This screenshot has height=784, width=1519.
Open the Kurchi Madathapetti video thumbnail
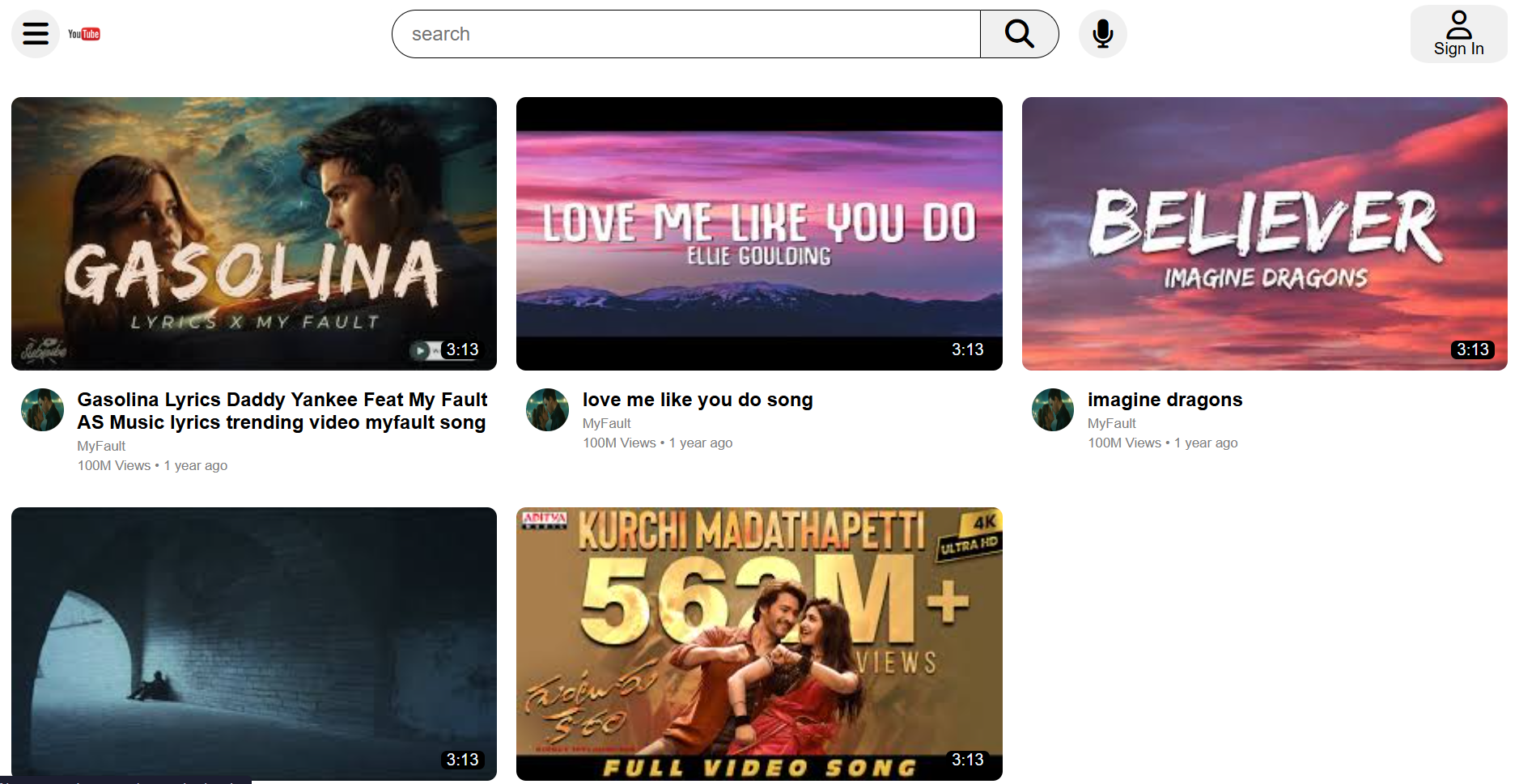[x=759, y=644]
